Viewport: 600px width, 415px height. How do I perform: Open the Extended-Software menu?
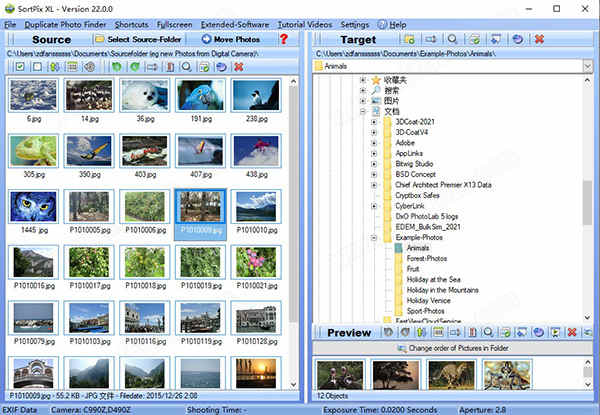tap(235, 25)
